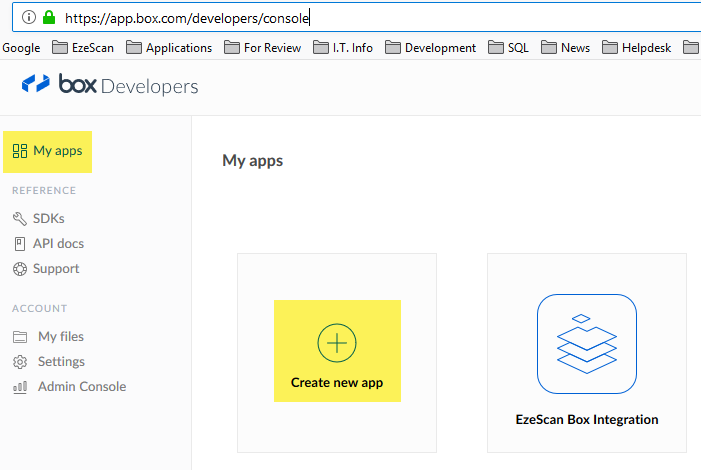
Task: Click the Box Developers logo
Action: 110,86
